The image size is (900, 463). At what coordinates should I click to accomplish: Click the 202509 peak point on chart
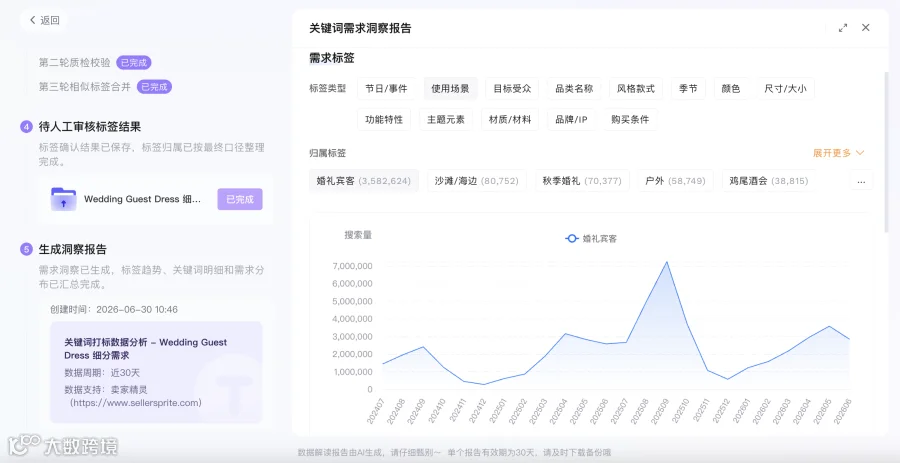click(666, 262)
